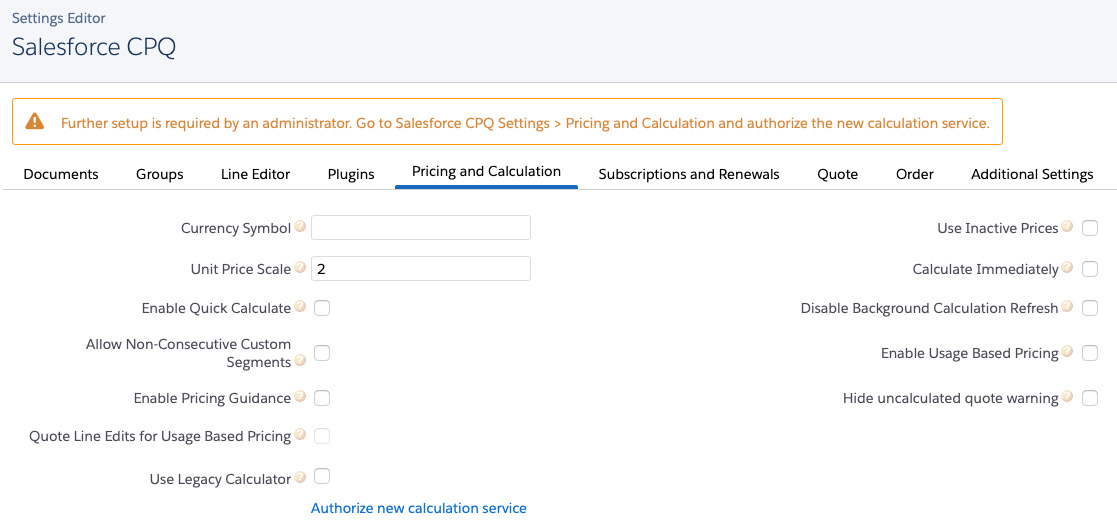The height and width of the screenshot is (527, 1117).
Task: Go to the Additional Settings tab
Action: tap(1032, 174)
